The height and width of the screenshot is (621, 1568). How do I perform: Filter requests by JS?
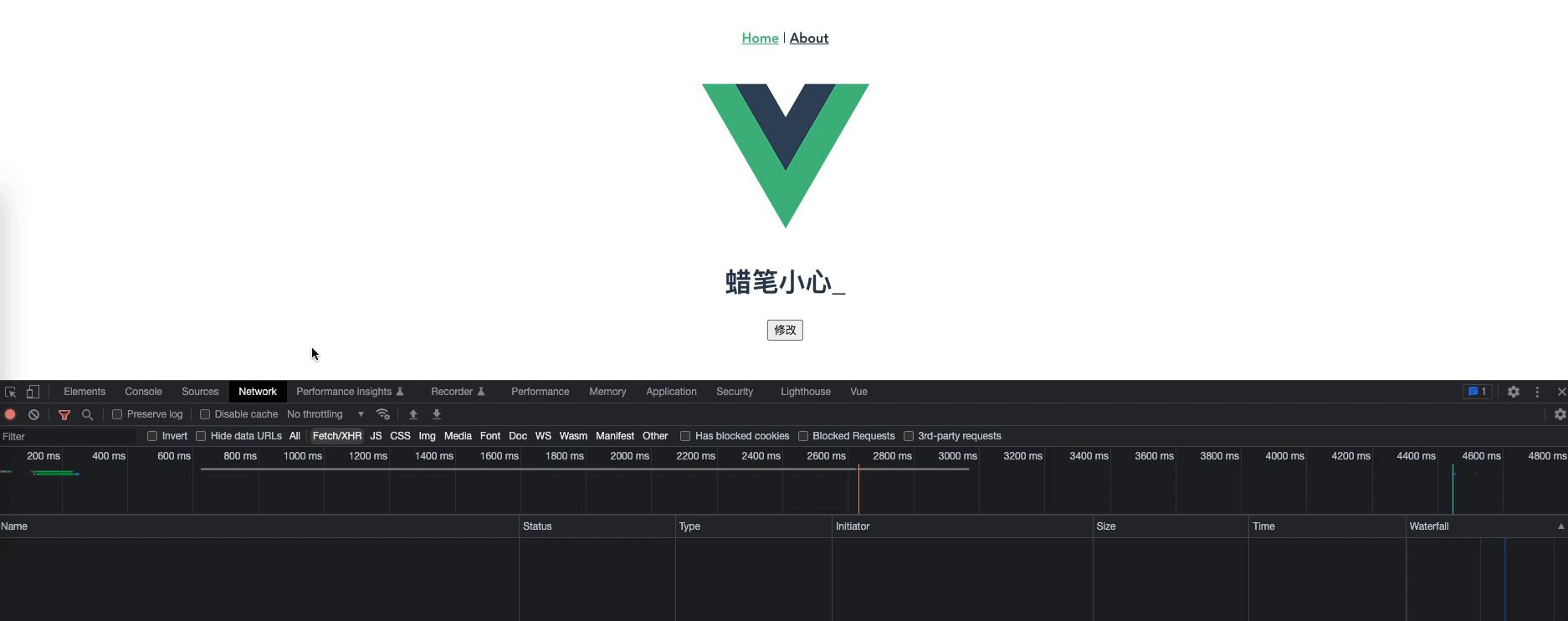click(376, 436)
